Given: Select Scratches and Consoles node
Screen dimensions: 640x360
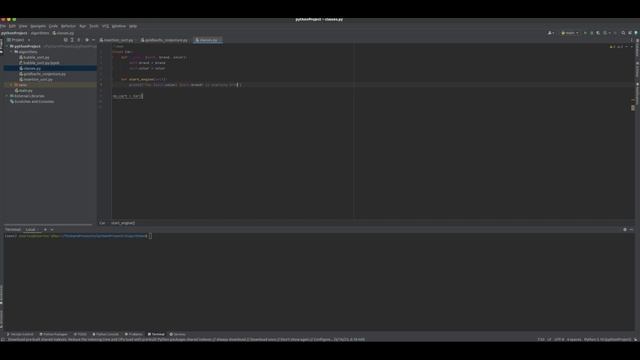Looking at the screenshot, I should (x=33, y=102).
